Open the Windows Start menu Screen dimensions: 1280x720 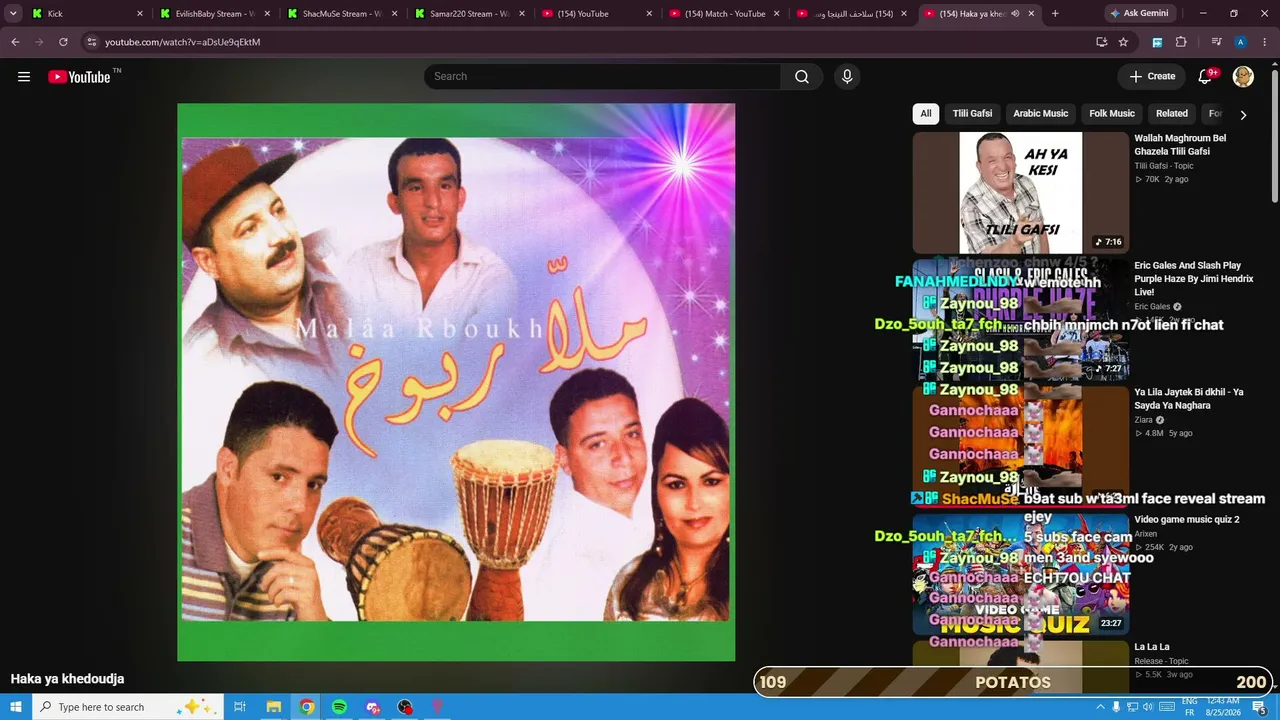[x=16, y=707]
